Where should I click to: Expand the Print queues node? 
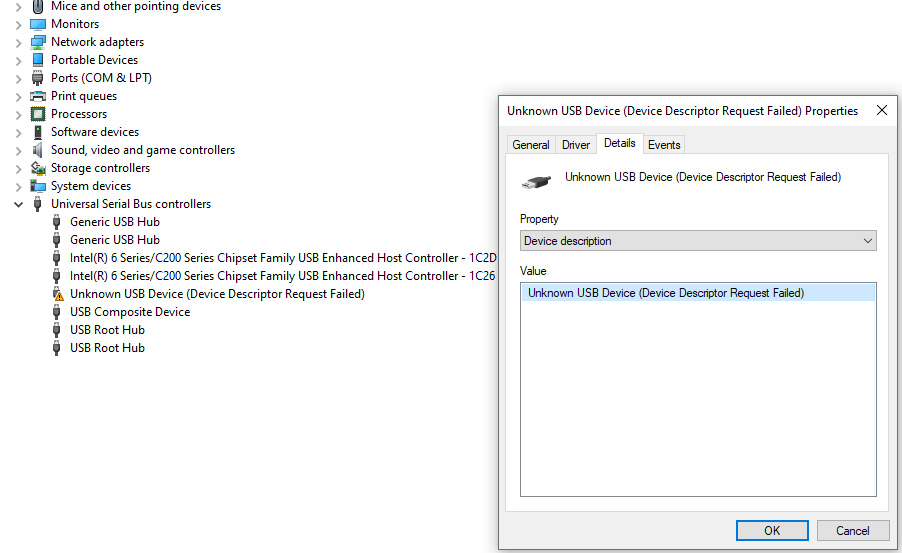point(18,97)
